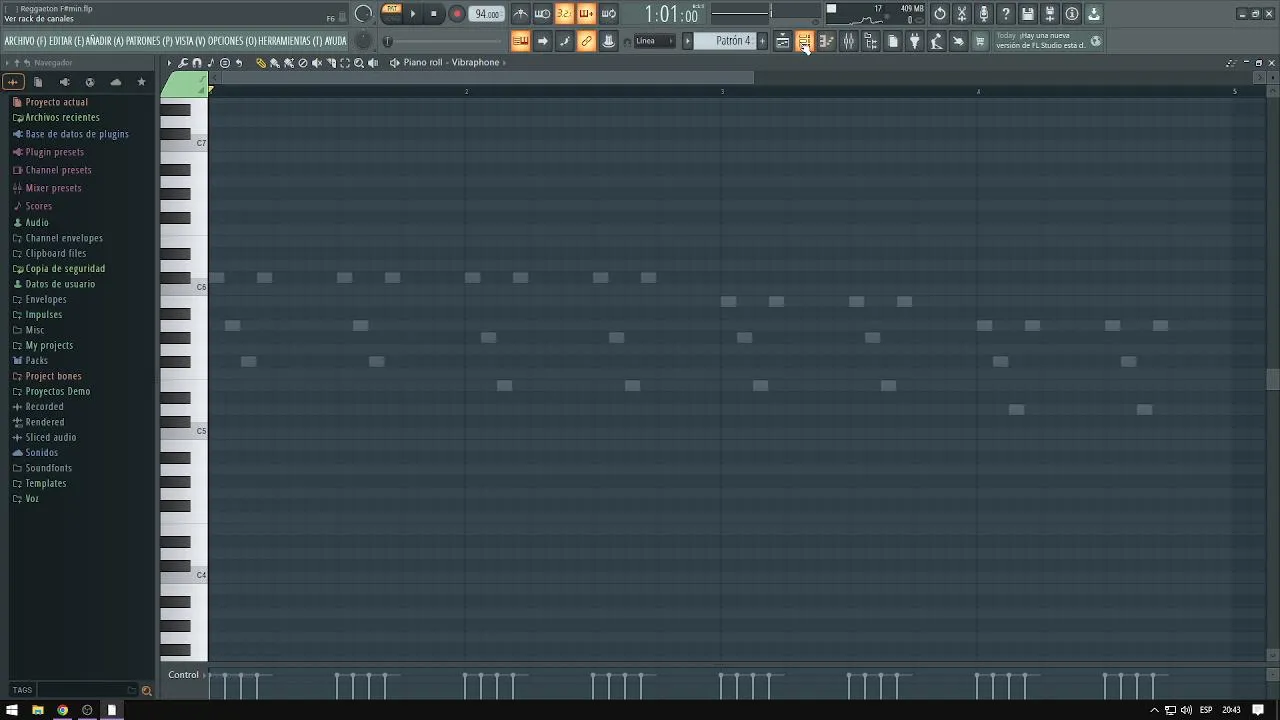Open the PATRONES menu
Image resolution: width=1280 pixels, height=720 pixels.
[x=149, y=41]
